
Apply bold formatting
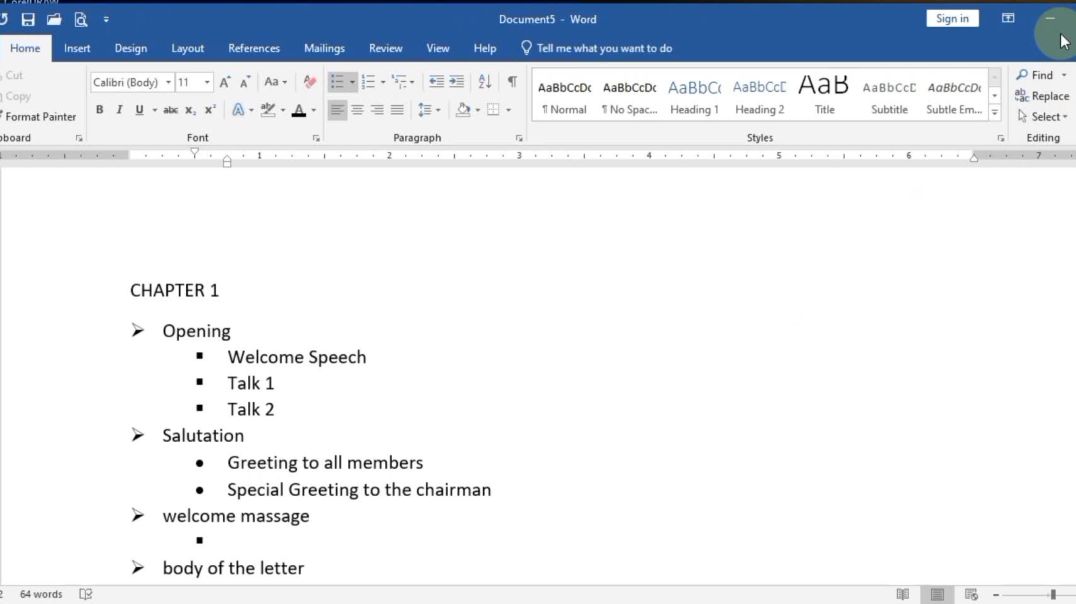(99, 110)
